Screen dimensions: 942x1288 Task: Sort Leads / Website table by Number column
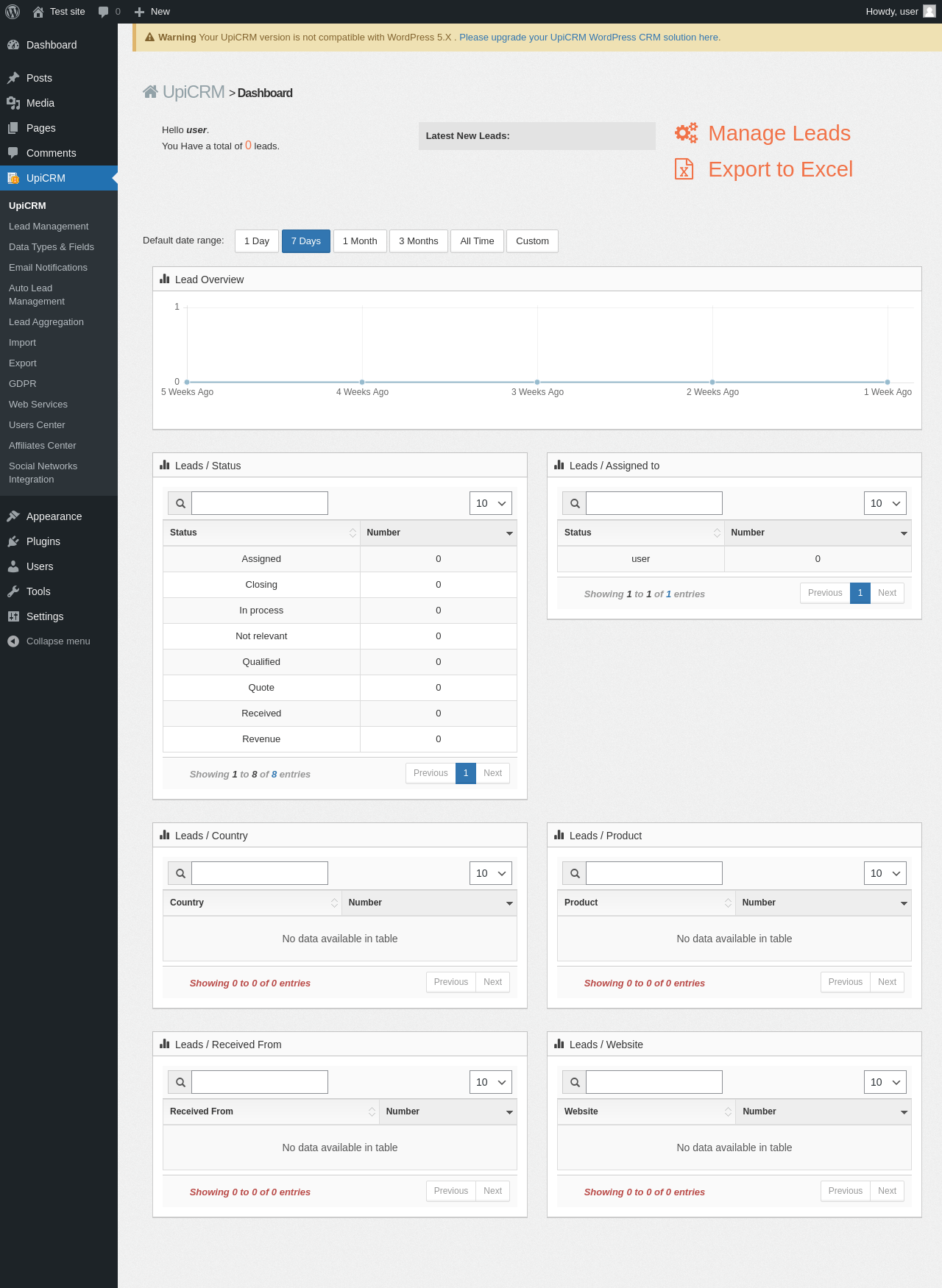(824, 1111)
